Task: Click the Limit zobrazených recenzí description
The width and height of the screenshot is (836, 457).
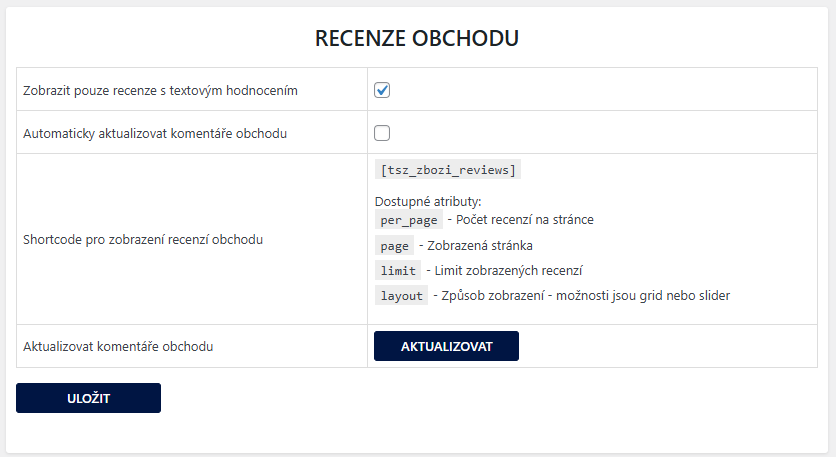Action: tap(508, 270)
